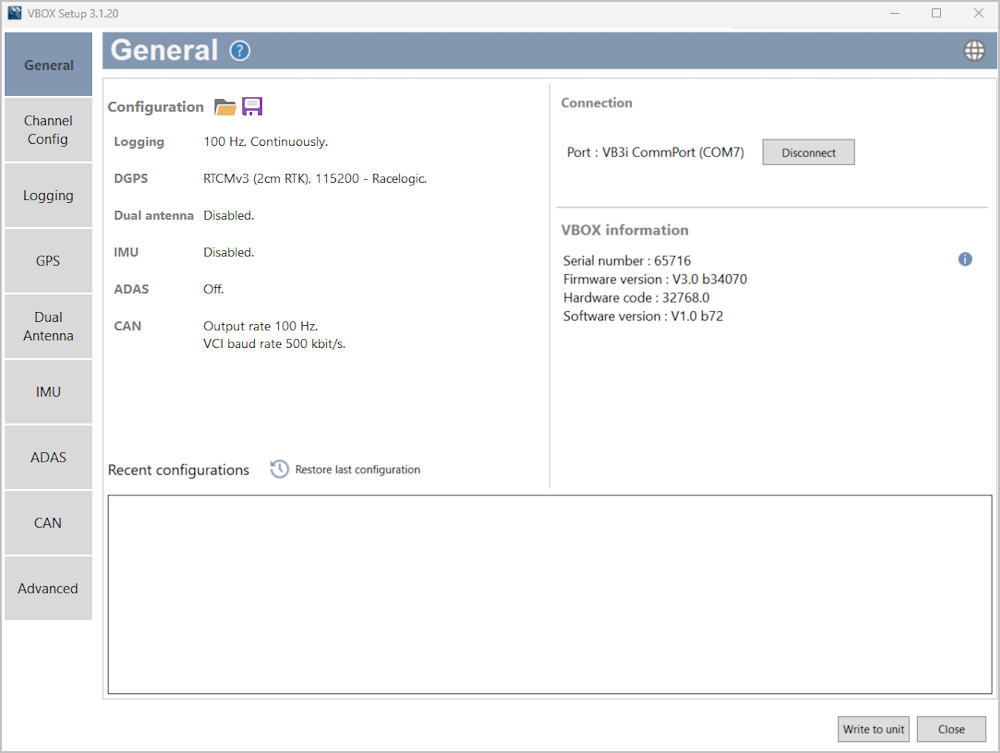Click the VBOX information info icon
The width and height of the screenshot is (1000, 753).
pyautogui.click(x=965, y=259)
